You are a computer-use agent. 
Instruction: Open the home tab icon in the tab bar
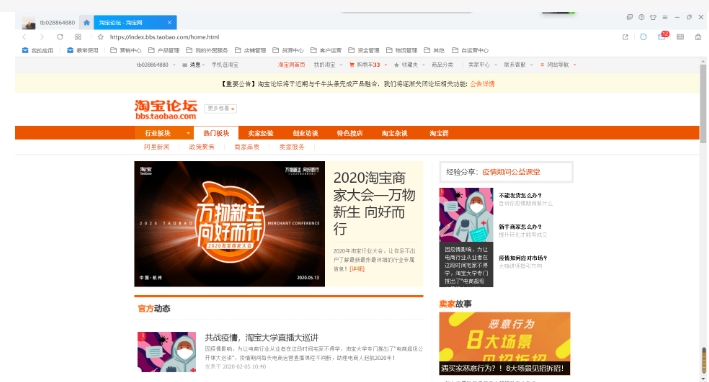click(x=86, y=22)
